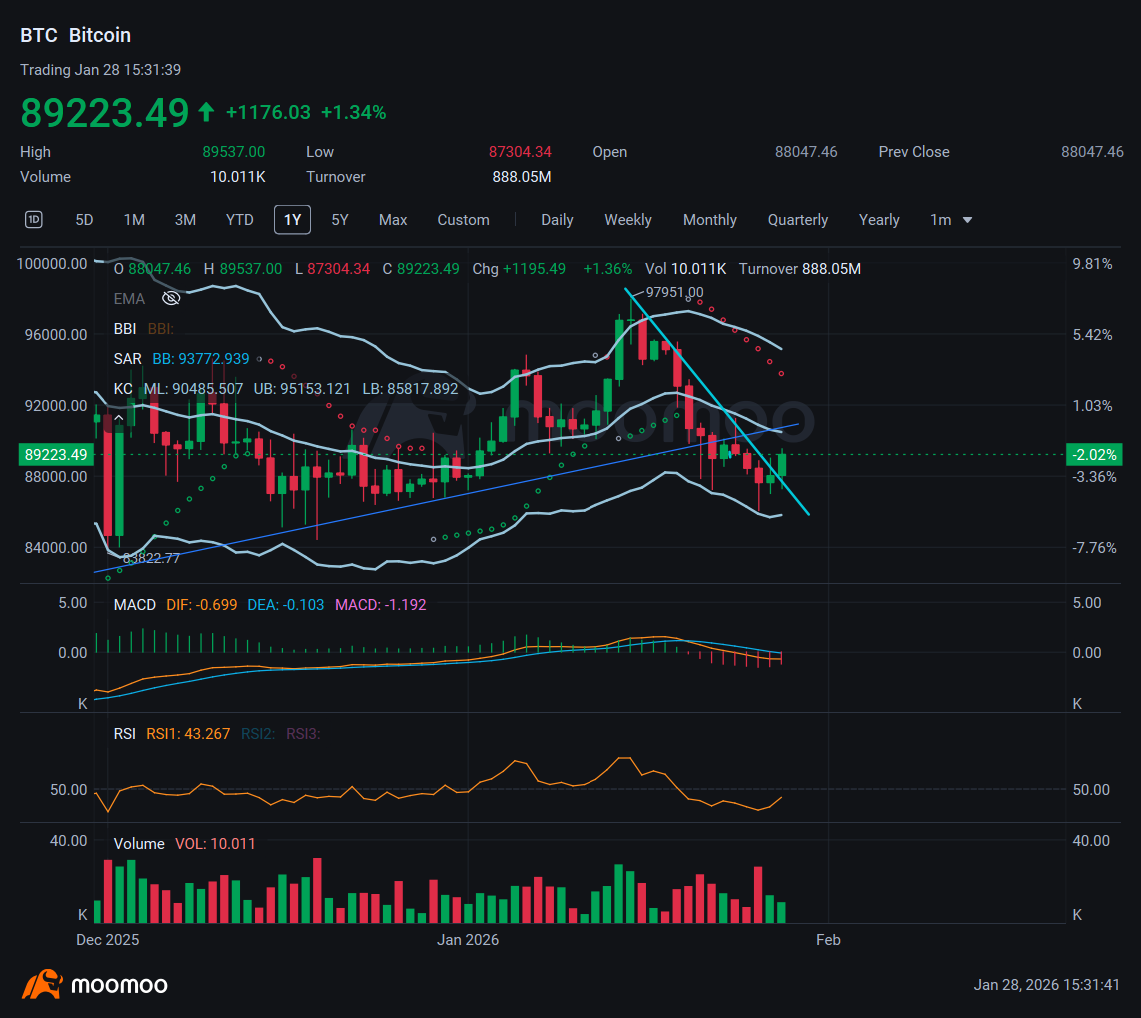This screenshot has width=1141, height=1018.
Task: Select the Max timeframe
Action: point(393,219)
